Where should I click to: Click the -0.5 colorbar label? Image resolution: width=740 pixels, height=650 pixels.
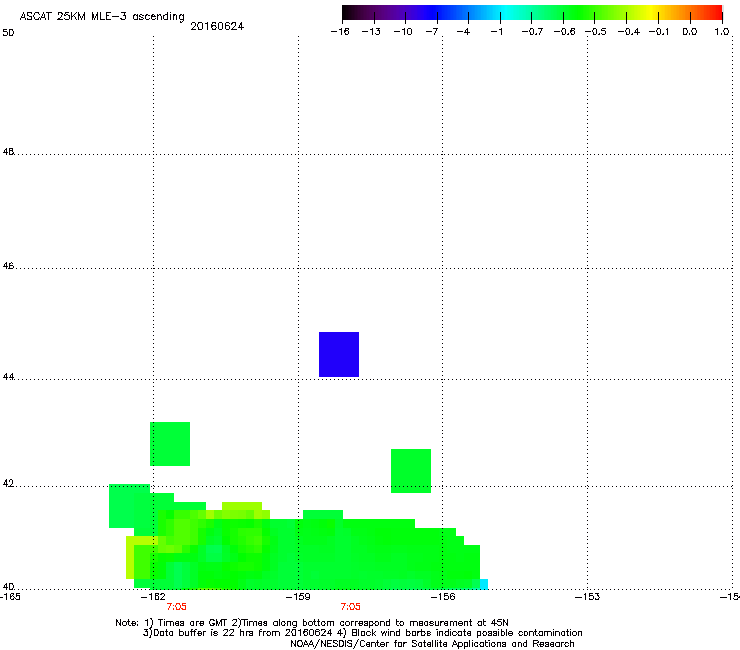596,32
